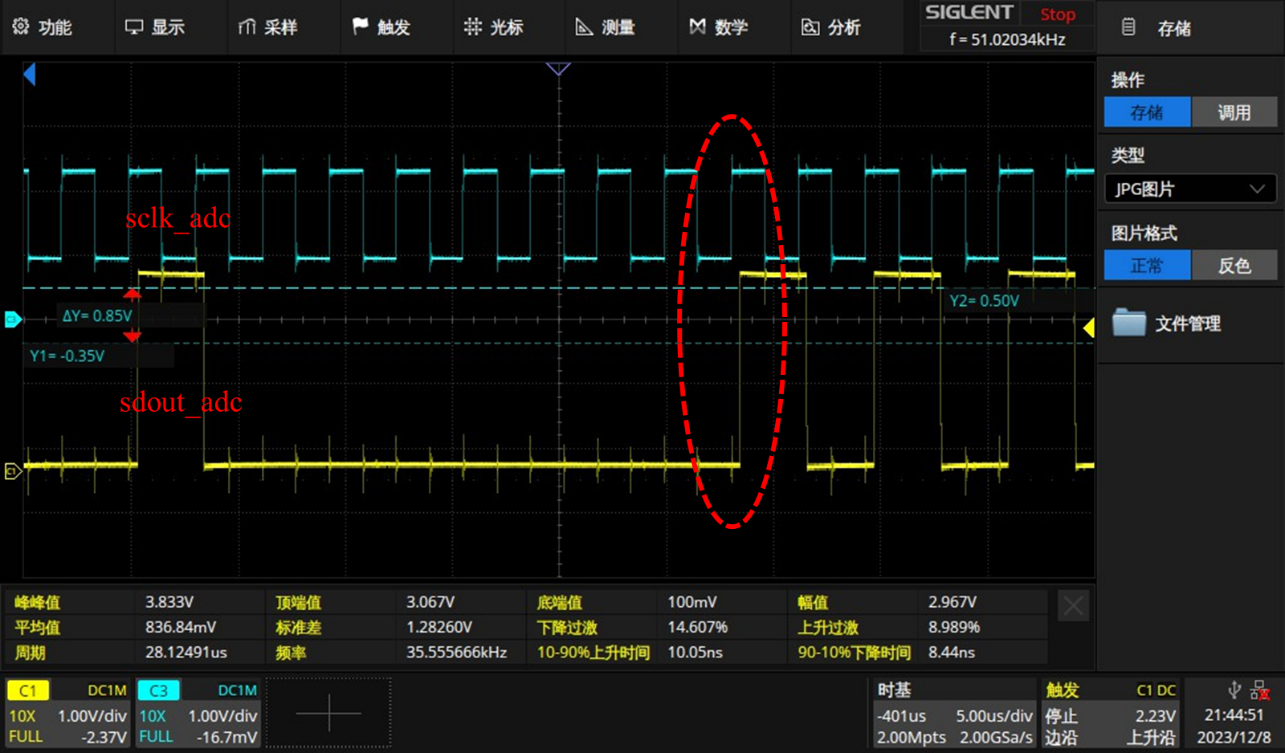
Task: Click the C3 channel level indicator on left edge
Action: point(12,319)
